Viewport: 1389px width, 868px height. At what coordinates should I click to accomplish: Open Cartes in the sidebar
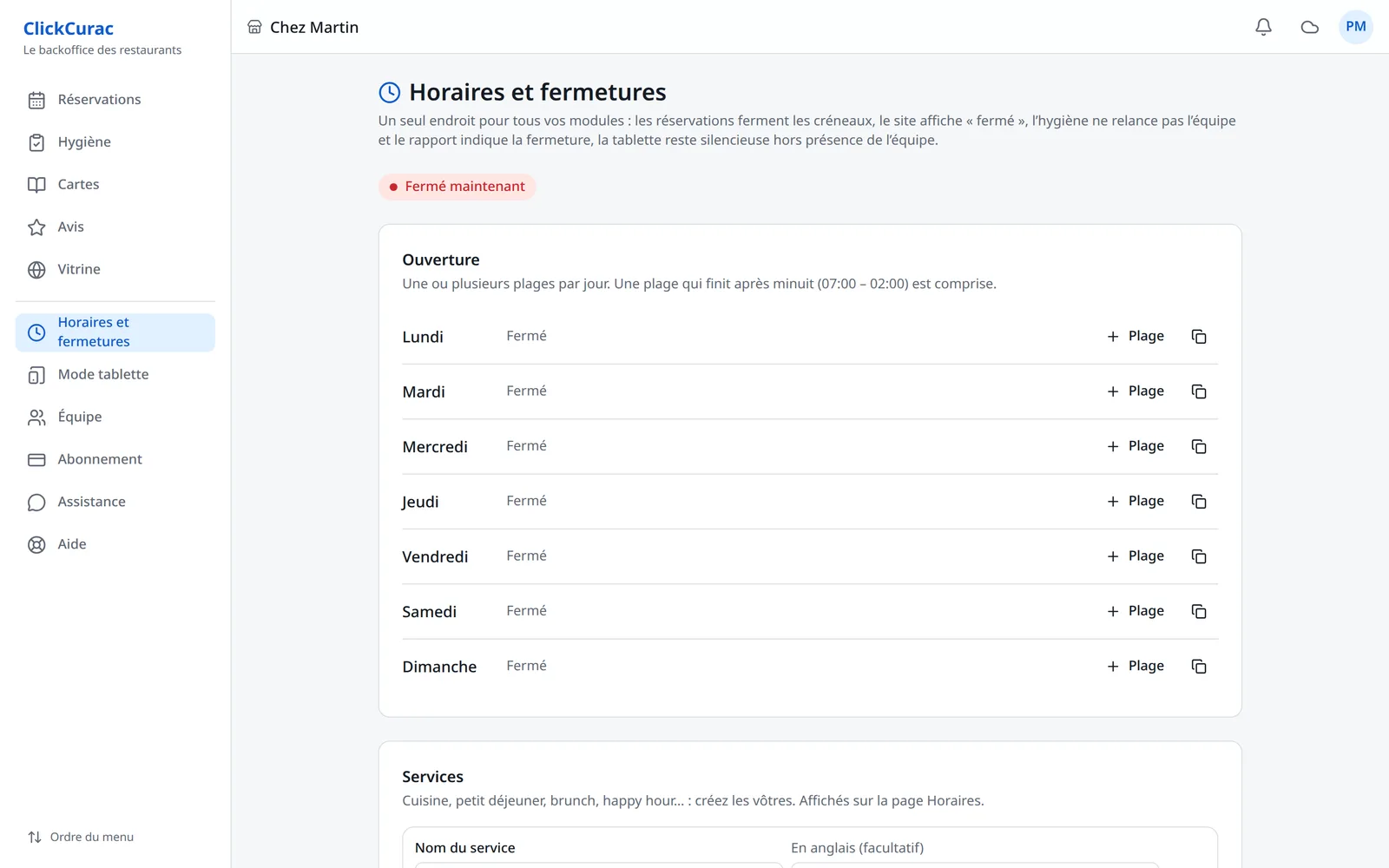coord(115,185)
